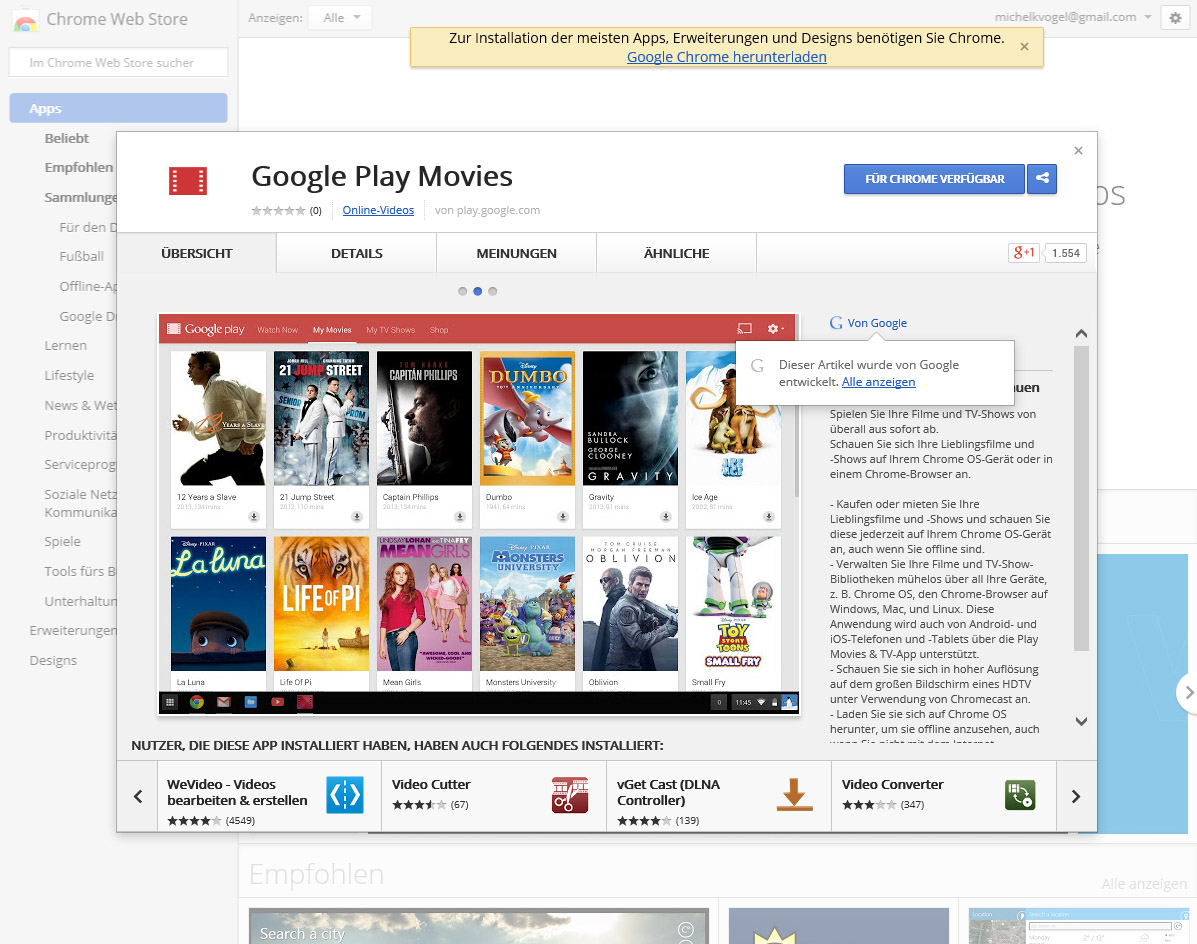Close the Google Play Movies dialog
Image resolution: width=1197 pixels, height=944 pixels.
click(x=1078, y=150)
